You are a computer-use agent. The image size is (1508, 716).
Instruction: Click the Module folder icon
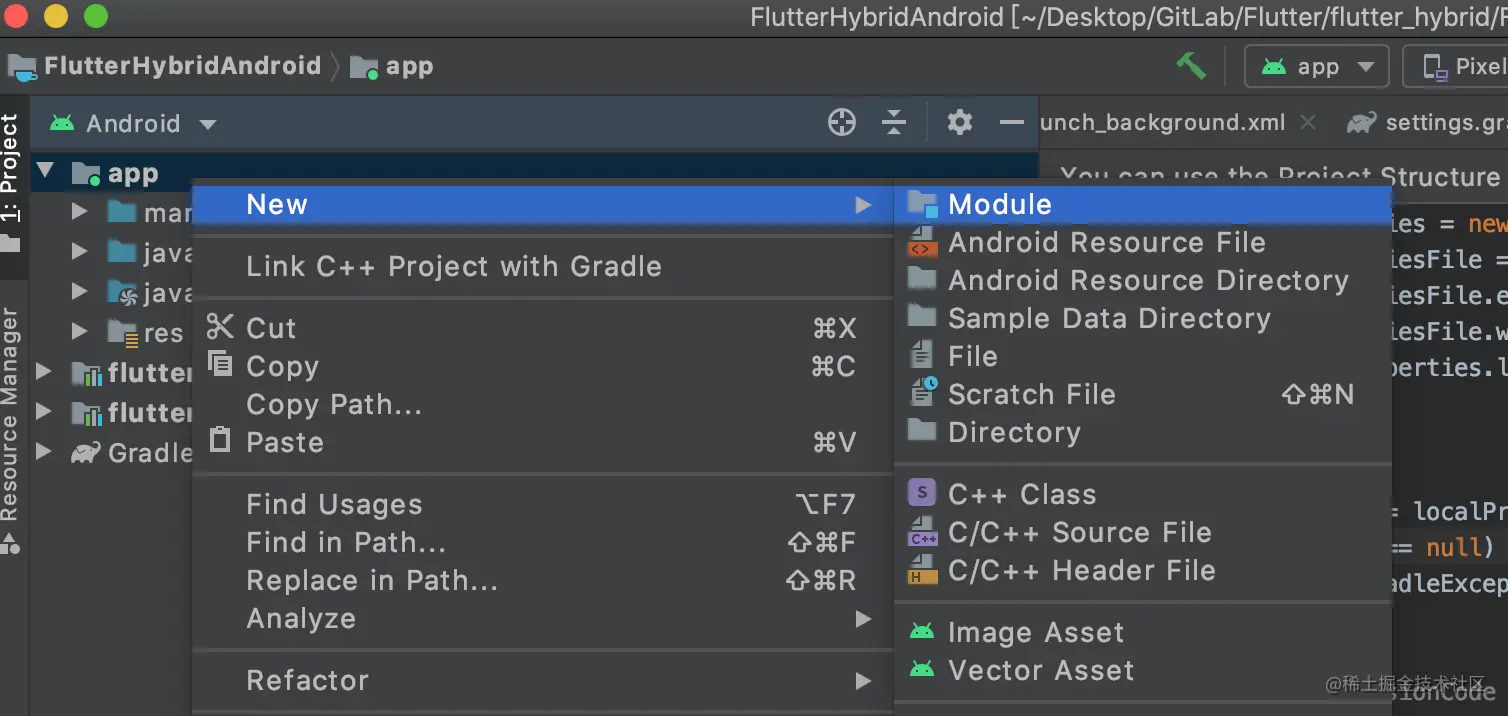coord(922,204)
